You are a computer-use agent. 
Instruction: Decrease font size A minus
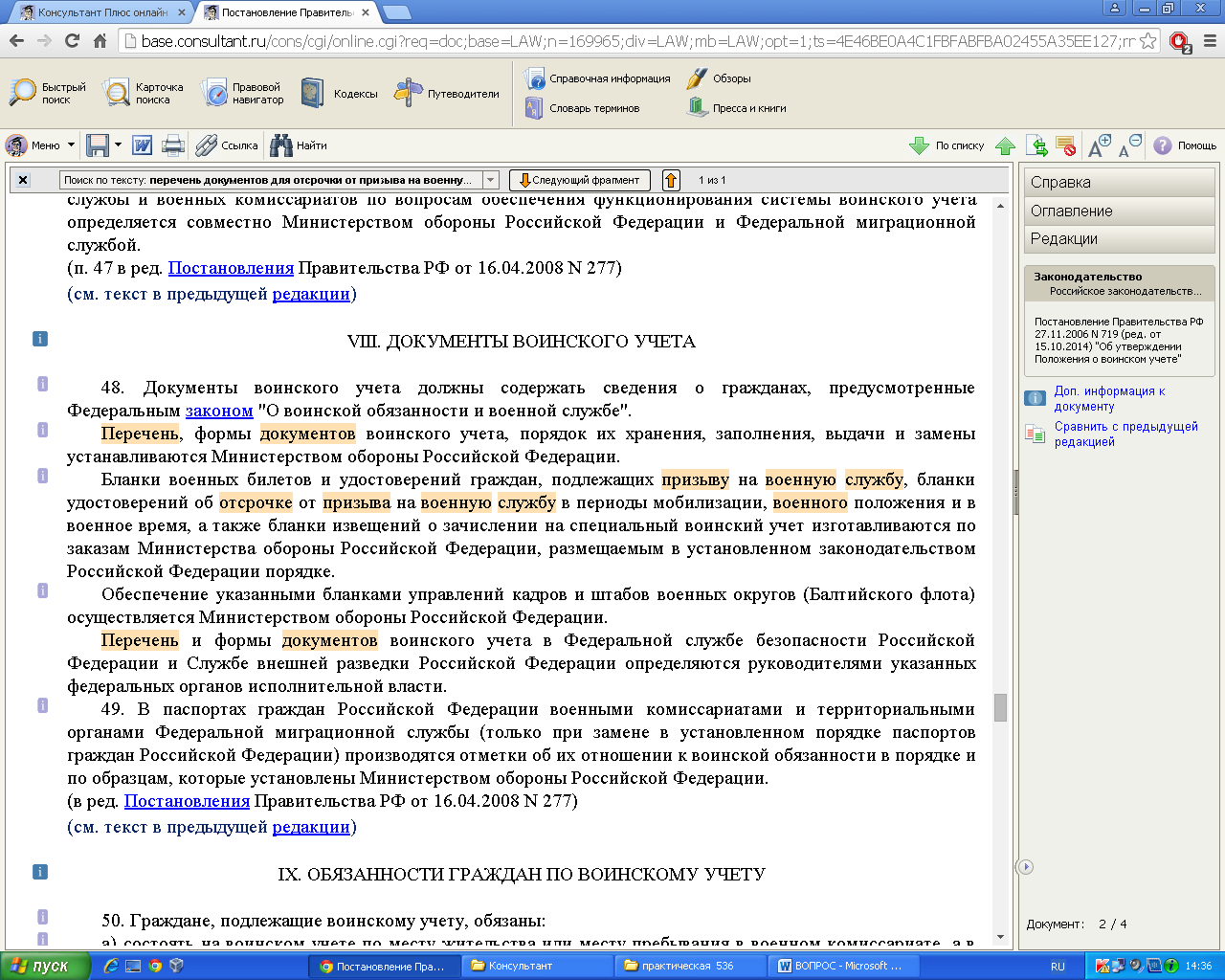point(1129,145)
